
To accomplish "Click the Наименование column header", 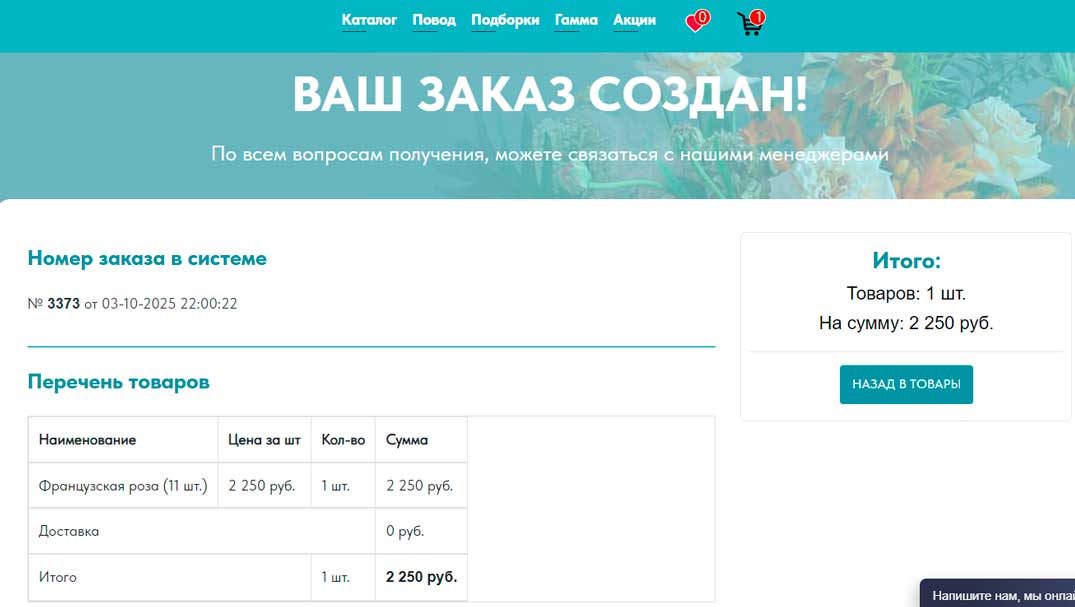I will pyautogui.click(x=87, y=440).
